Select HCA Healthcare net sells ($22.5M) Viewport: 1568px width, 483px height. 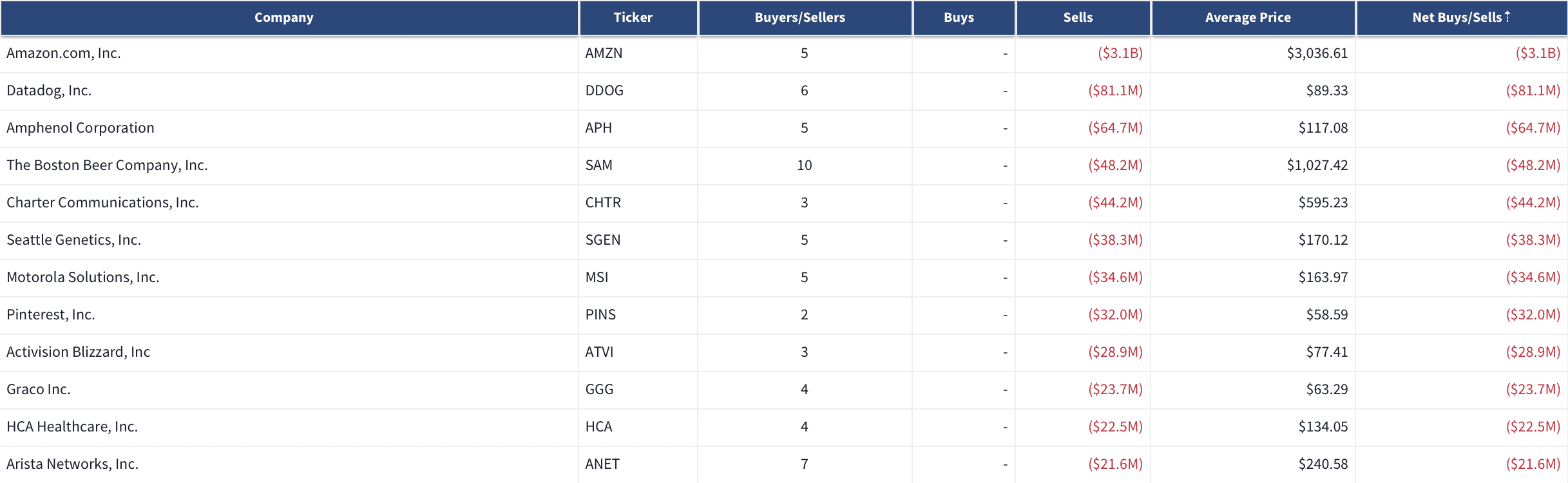(x=1533, y=427)
